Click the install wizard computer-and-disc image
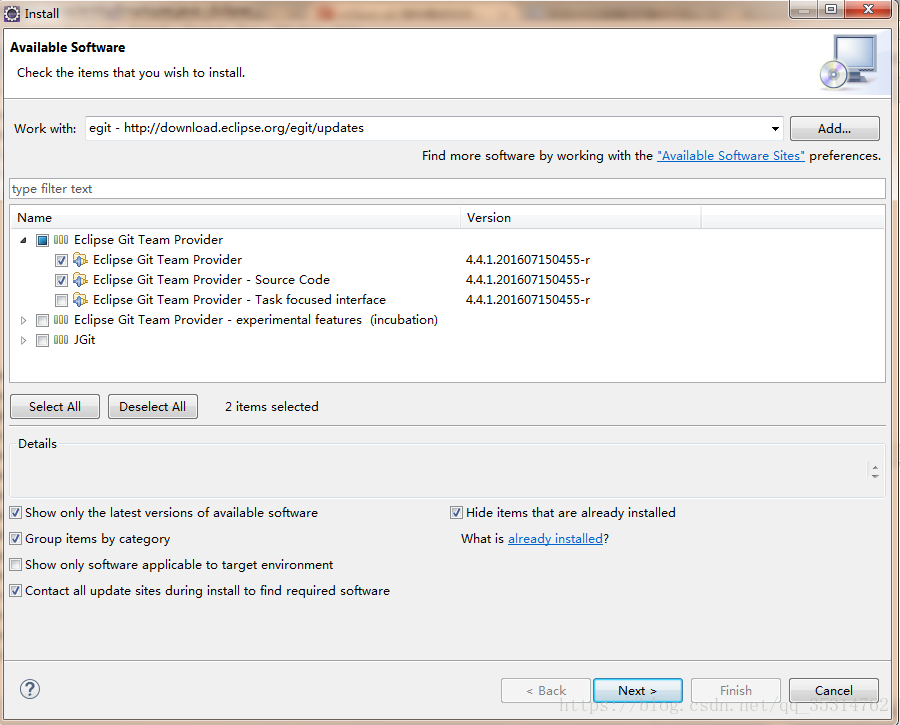The height and width of the screenshot is (725, 900). pos(849,62)
